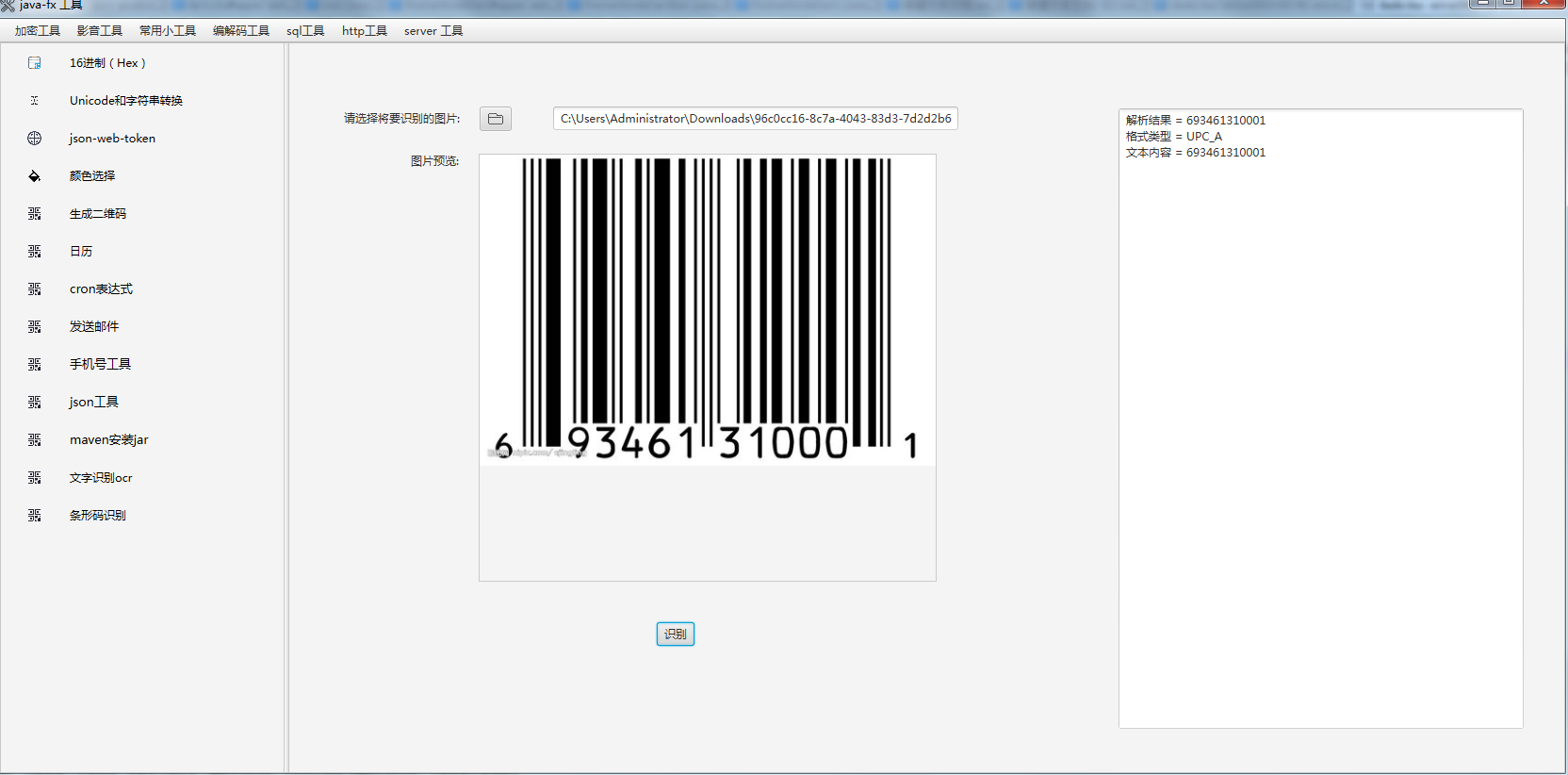Click the 文字识别ocr sidebar icon

(35, 478)
